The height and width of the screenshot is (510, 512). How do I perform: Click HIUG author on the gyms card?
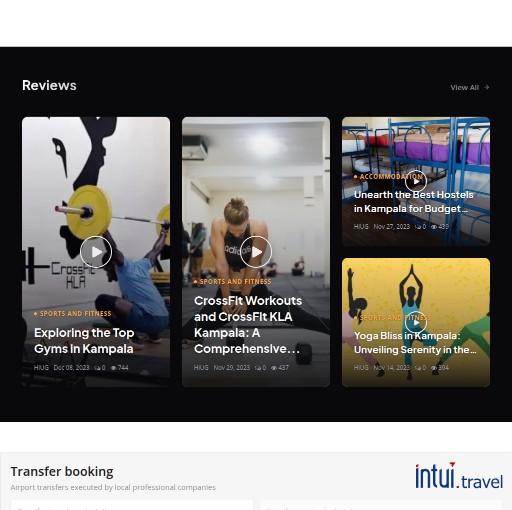[41, 368]
